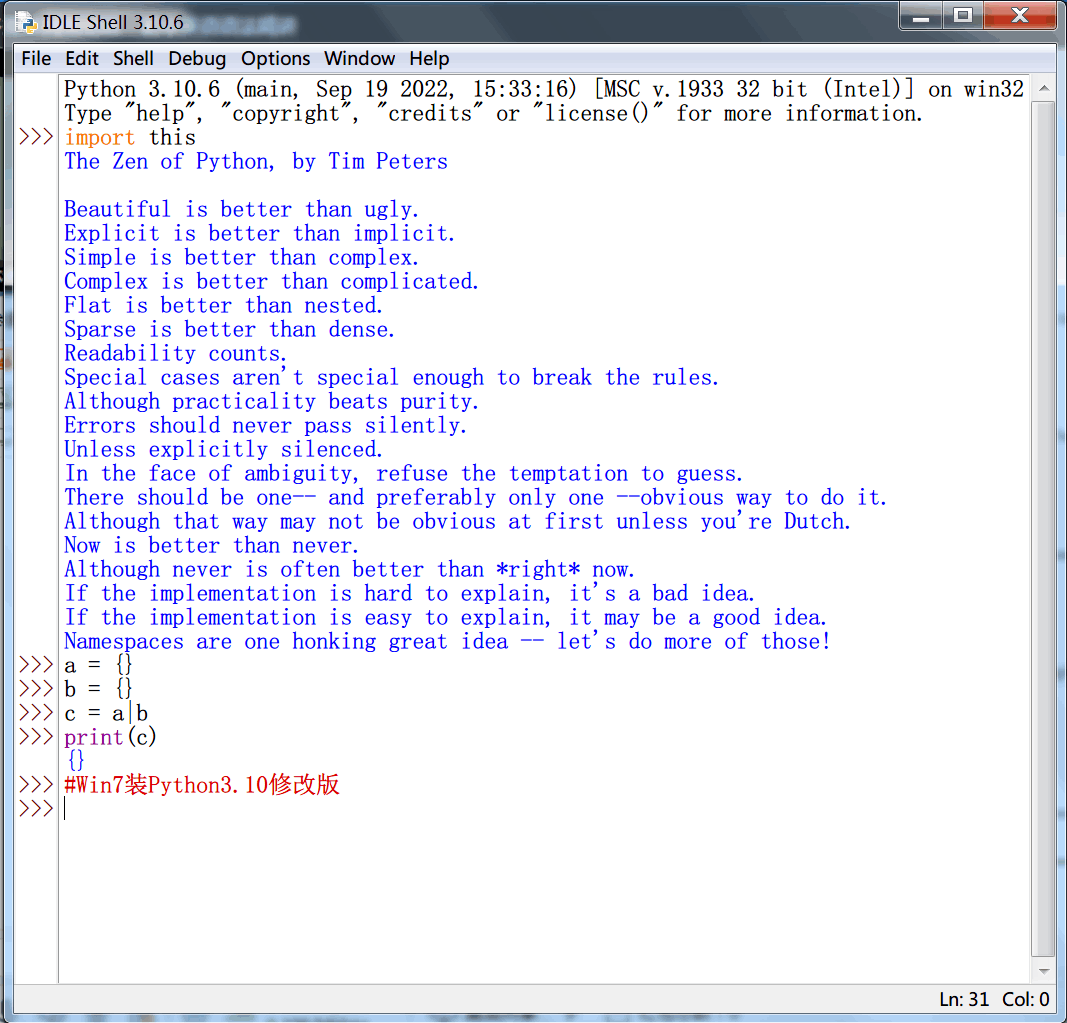The width and height of the screenshot is (1067, 1023).
Task: Click the 'c = a|b' statement line
Action: 106,714
